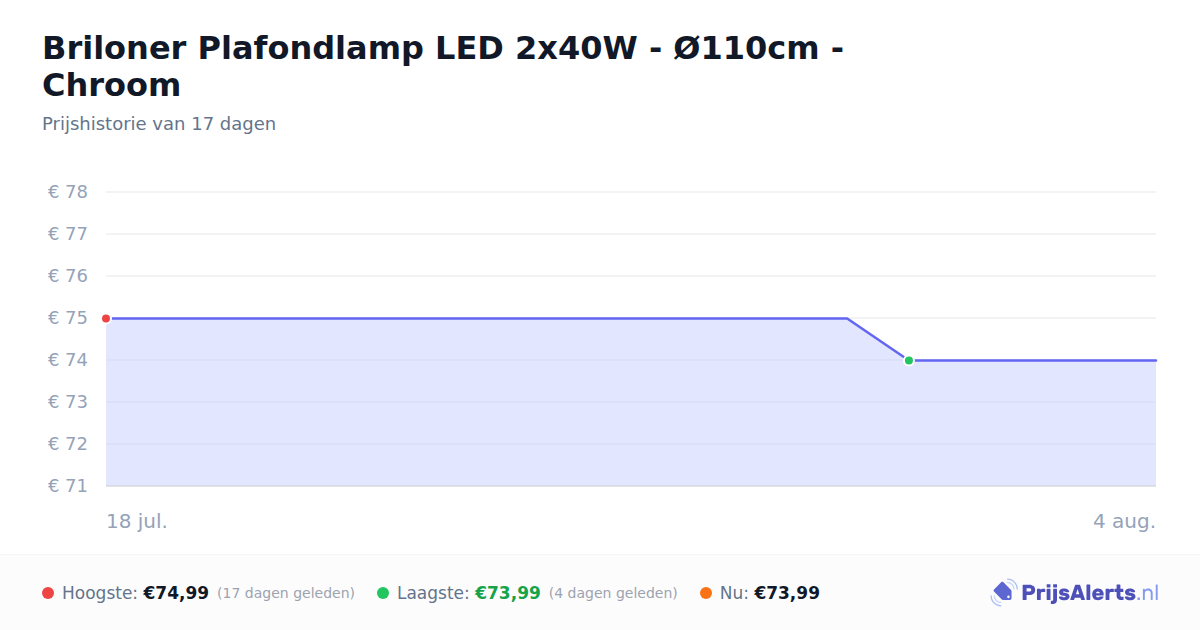
Task: Click the red Hoogste legend dot
Action: coord(48,593)
